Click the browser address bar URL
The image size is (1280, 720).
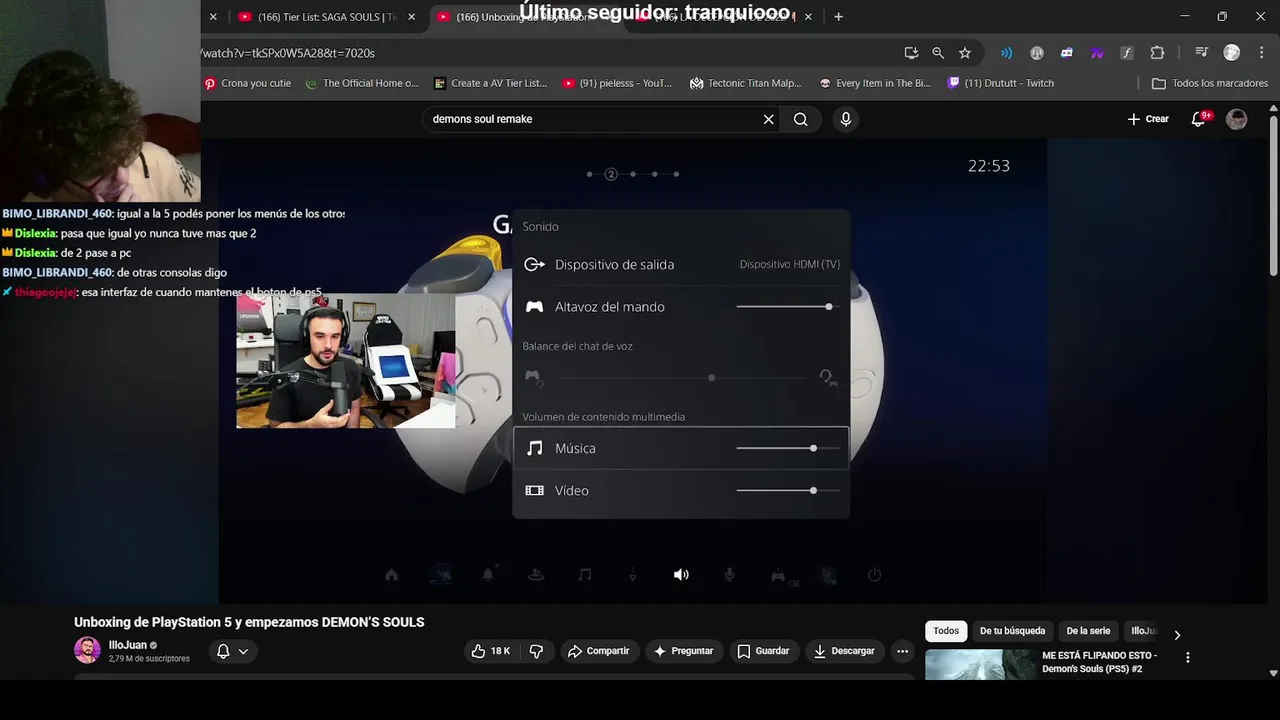tap(288, 53)
